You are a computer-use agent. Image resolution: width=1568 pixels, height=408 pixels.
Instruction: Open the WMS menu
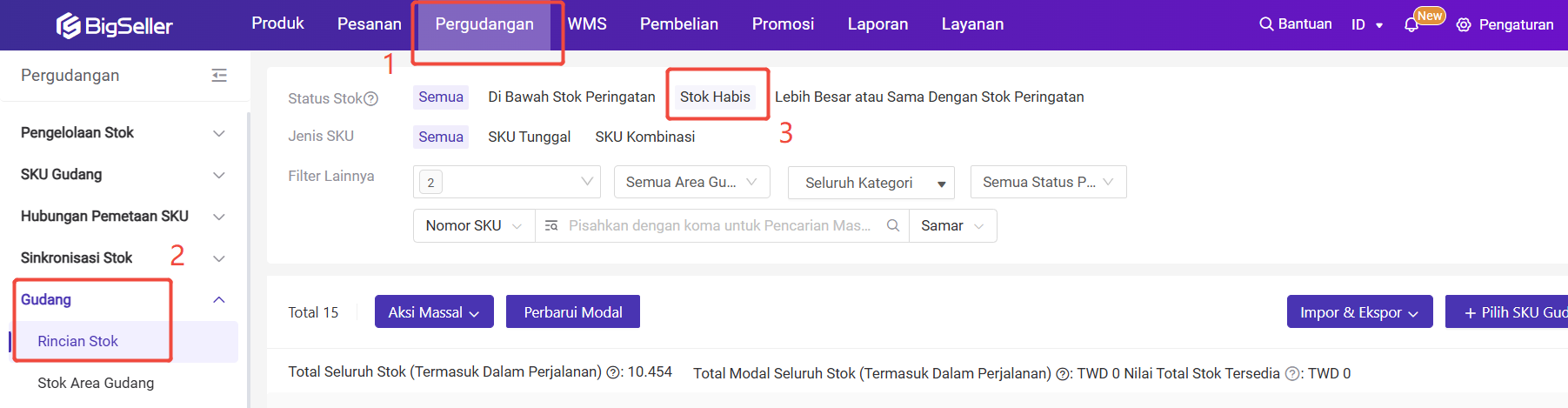587,24
